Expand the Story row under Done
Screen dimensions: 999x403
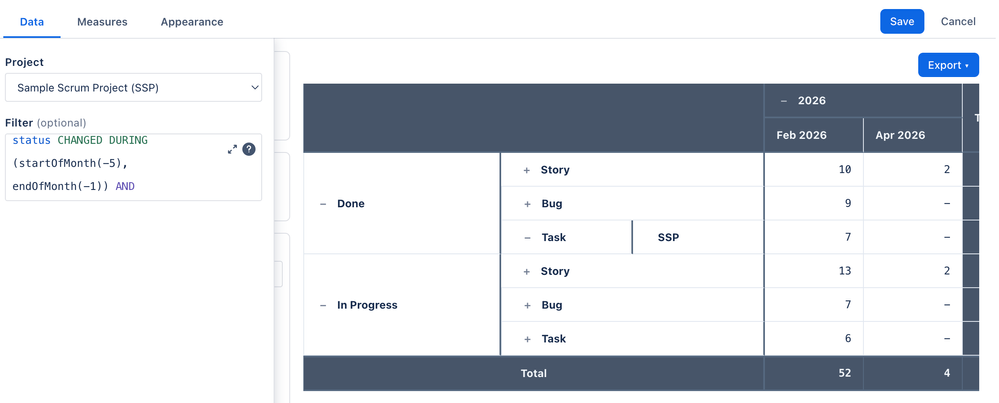point(527,170)
